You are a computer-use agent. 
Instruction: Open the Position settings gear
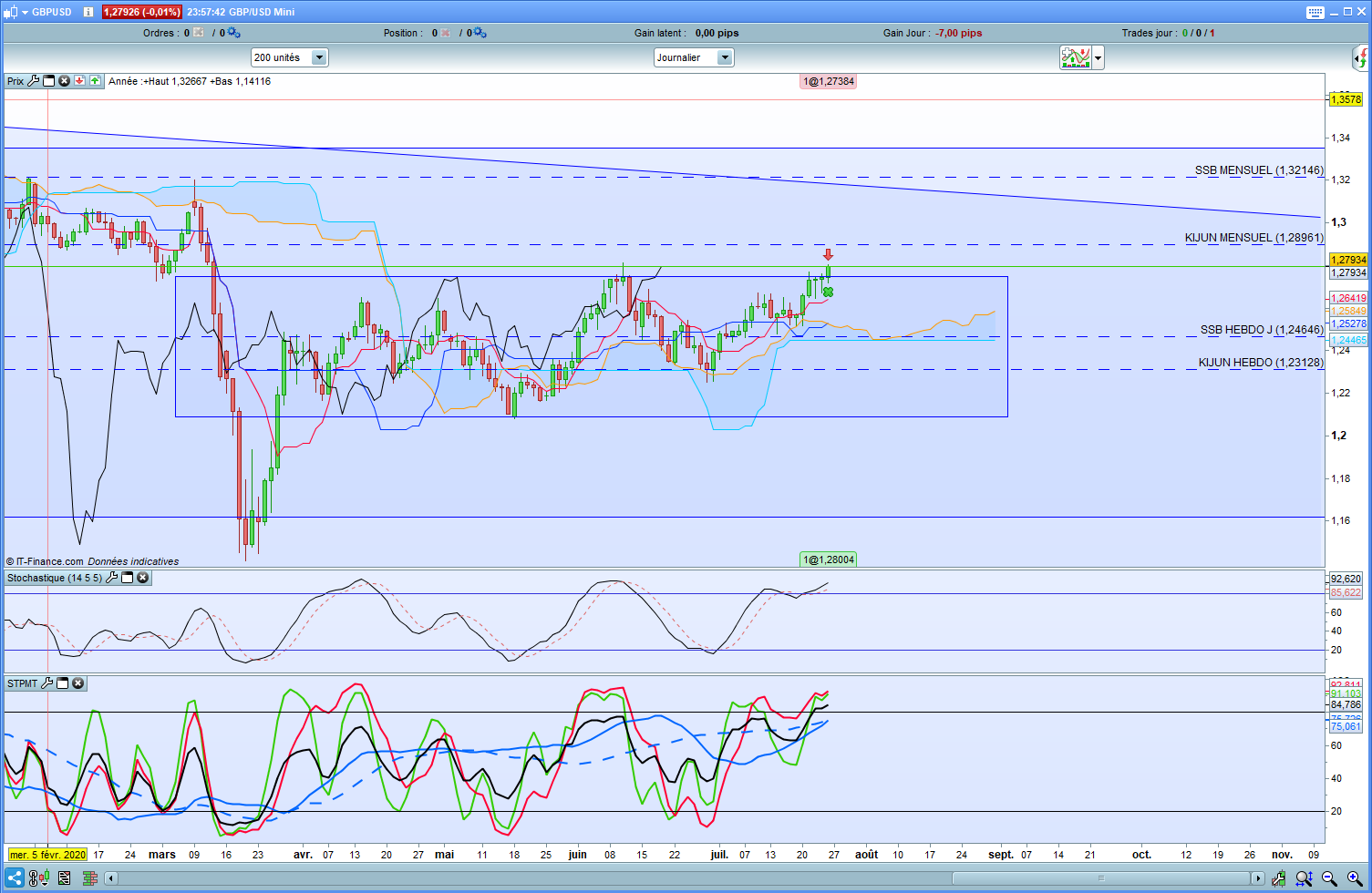tap(480, 33)
